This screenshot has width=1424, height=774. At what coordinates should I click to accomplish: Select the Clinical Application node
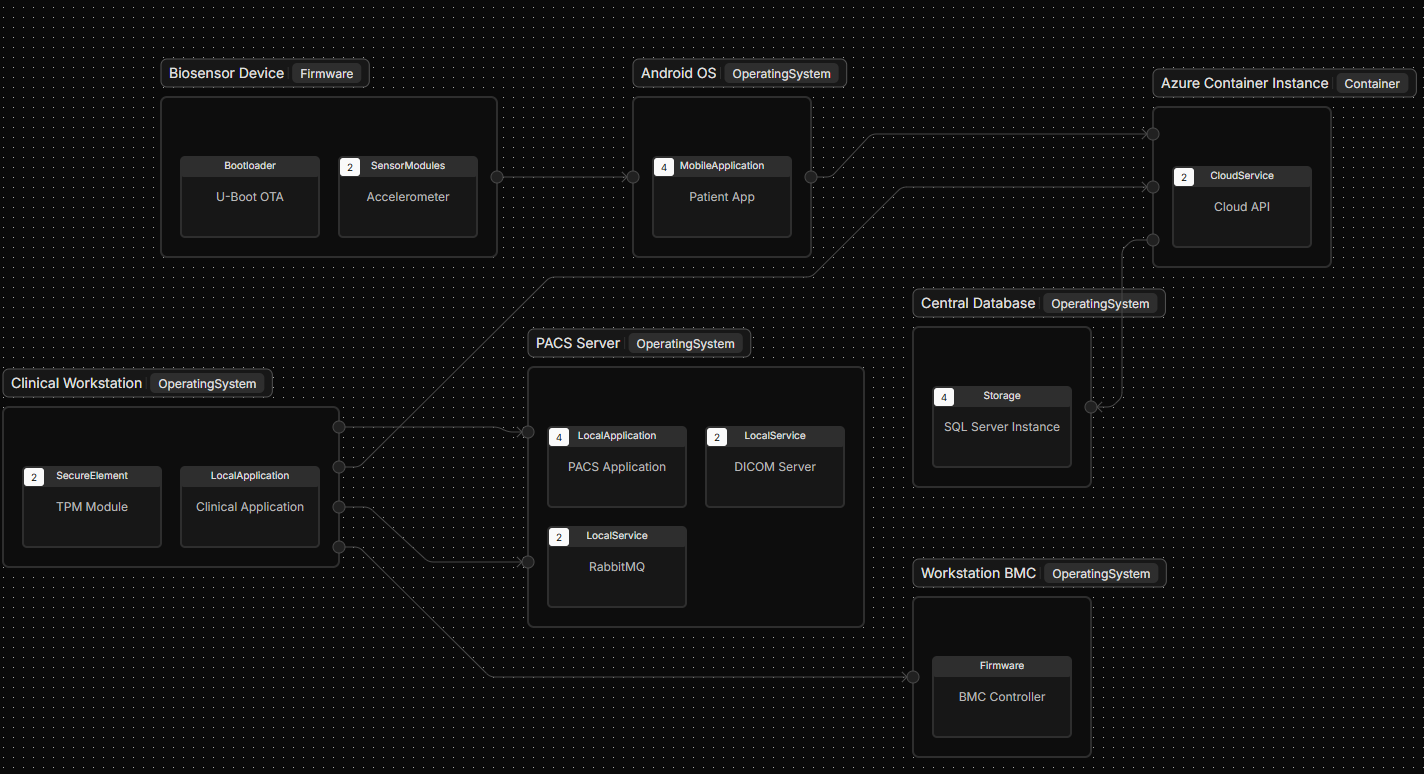click(x=250, y=507)
